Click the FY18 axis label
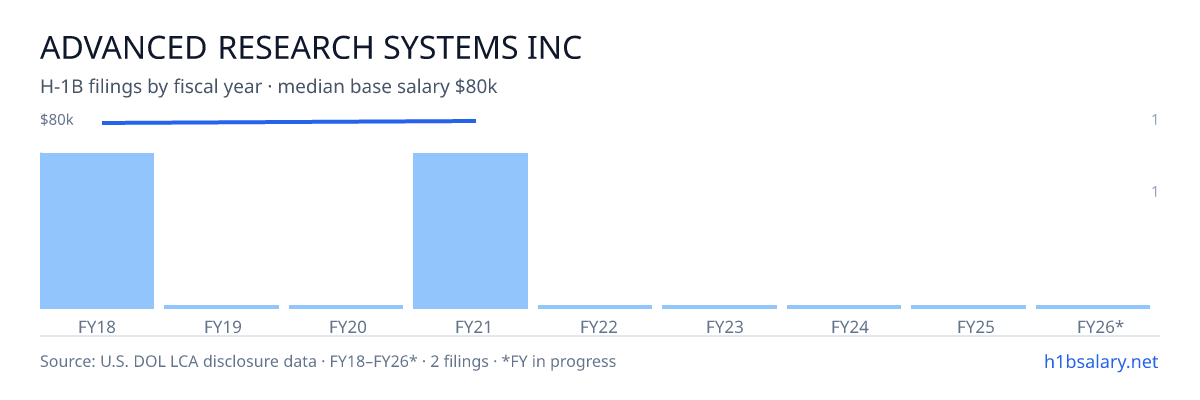This screenshot has height=400, width=1200. (97, 327)
